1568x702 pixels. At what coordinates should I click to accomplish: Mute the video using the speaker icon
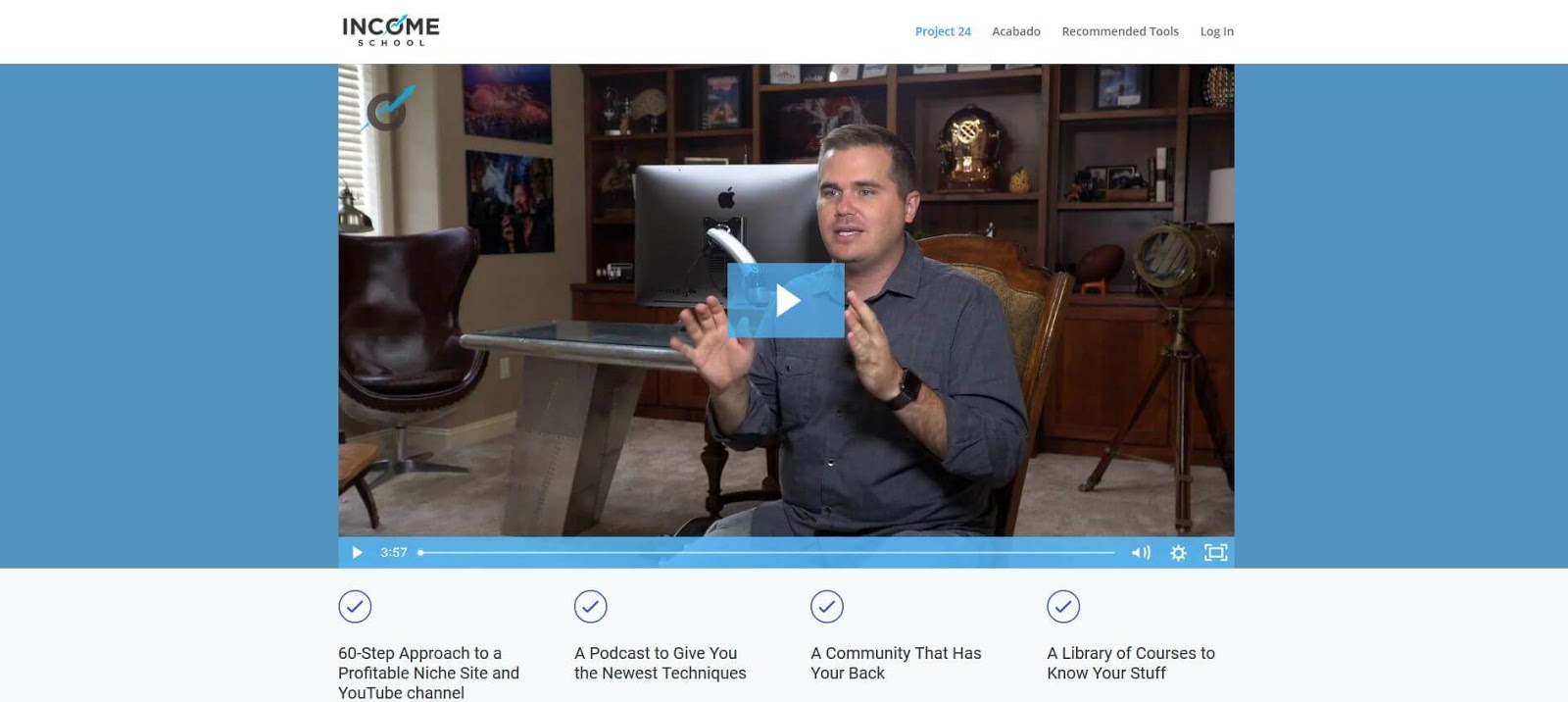pos(1141,553)
